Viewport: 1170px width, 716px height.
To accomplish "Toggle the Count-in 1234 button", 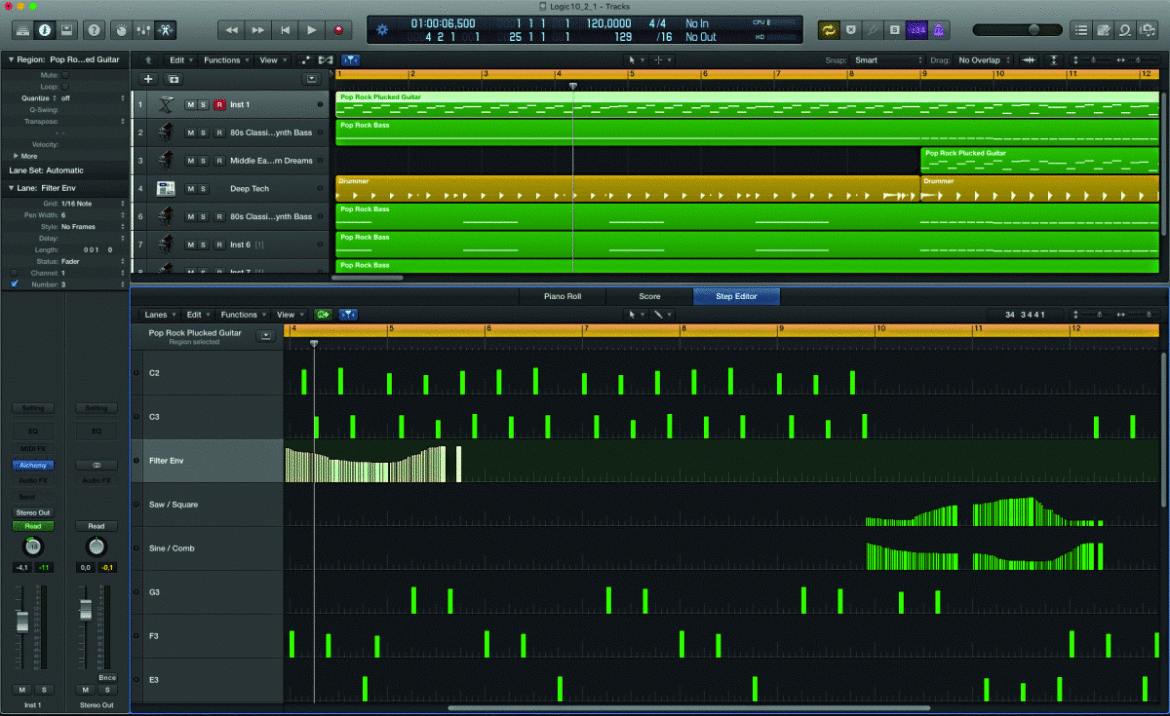I will pyautogui.click(x=916, y=30).
